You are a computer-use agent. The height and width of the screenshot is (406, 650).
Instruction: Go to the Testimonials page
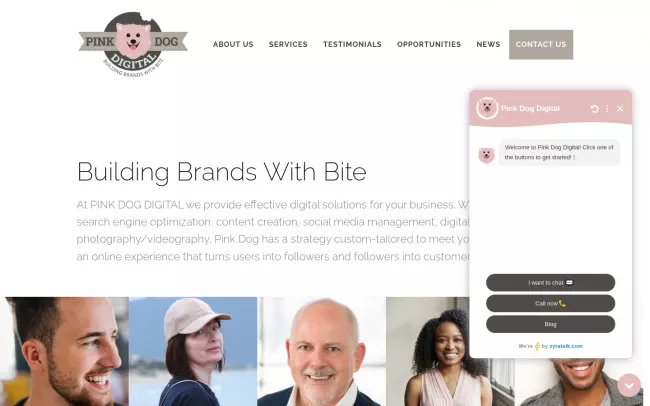(x=352, y=44)
